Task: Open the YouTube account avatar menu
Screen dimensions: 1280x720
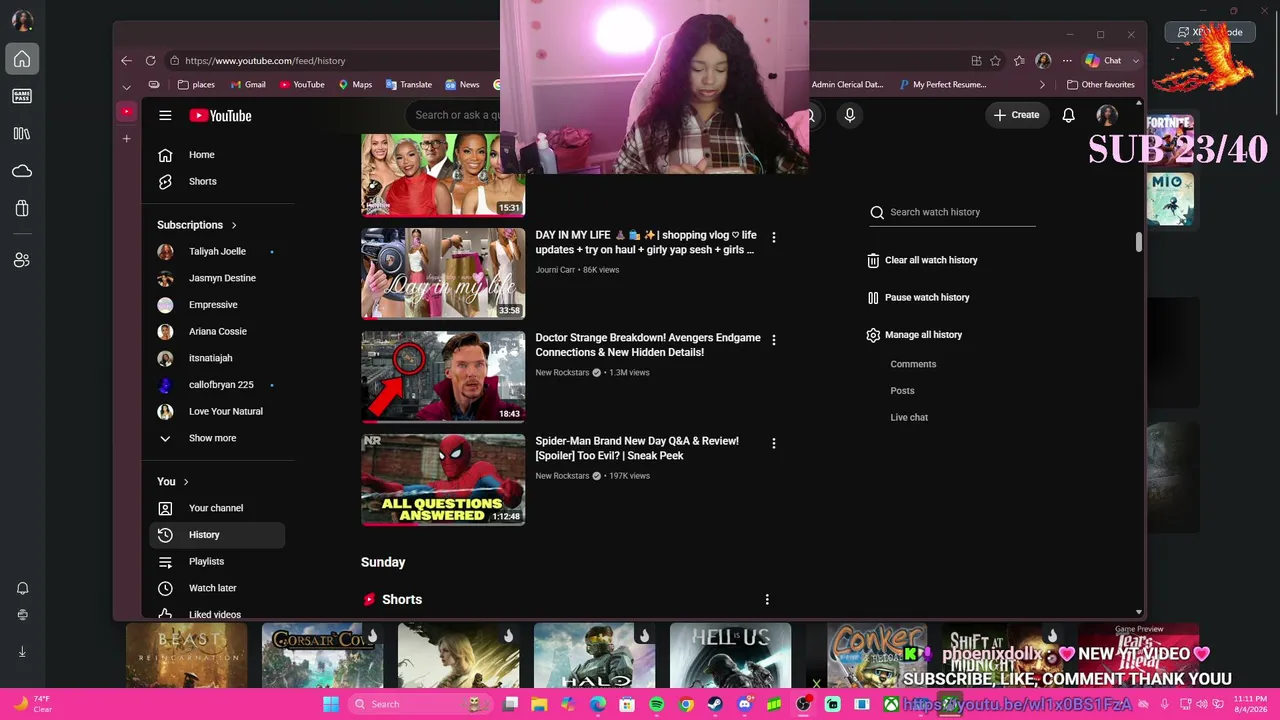Action: [1106, 115]
